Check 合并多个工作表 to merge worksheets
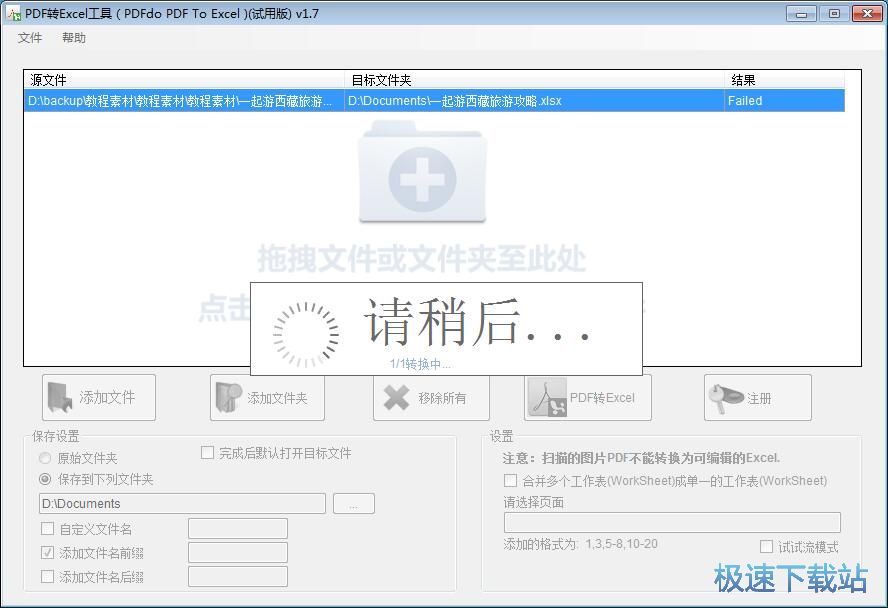The image size is (888, 608). click(x=509, y=481)
